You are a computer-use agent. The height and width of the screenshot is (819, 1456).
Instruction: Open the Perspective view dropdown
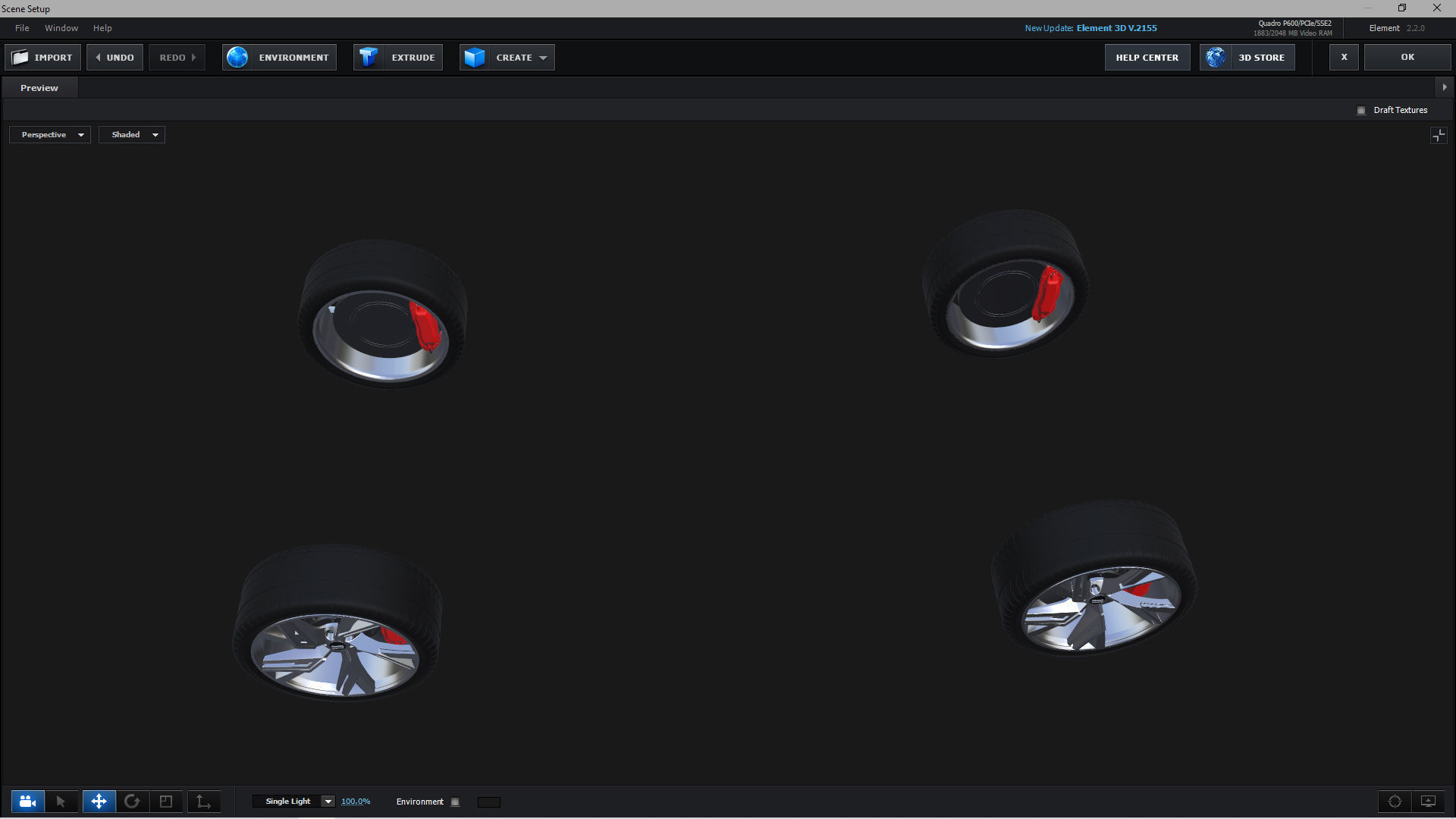point(50,135)
